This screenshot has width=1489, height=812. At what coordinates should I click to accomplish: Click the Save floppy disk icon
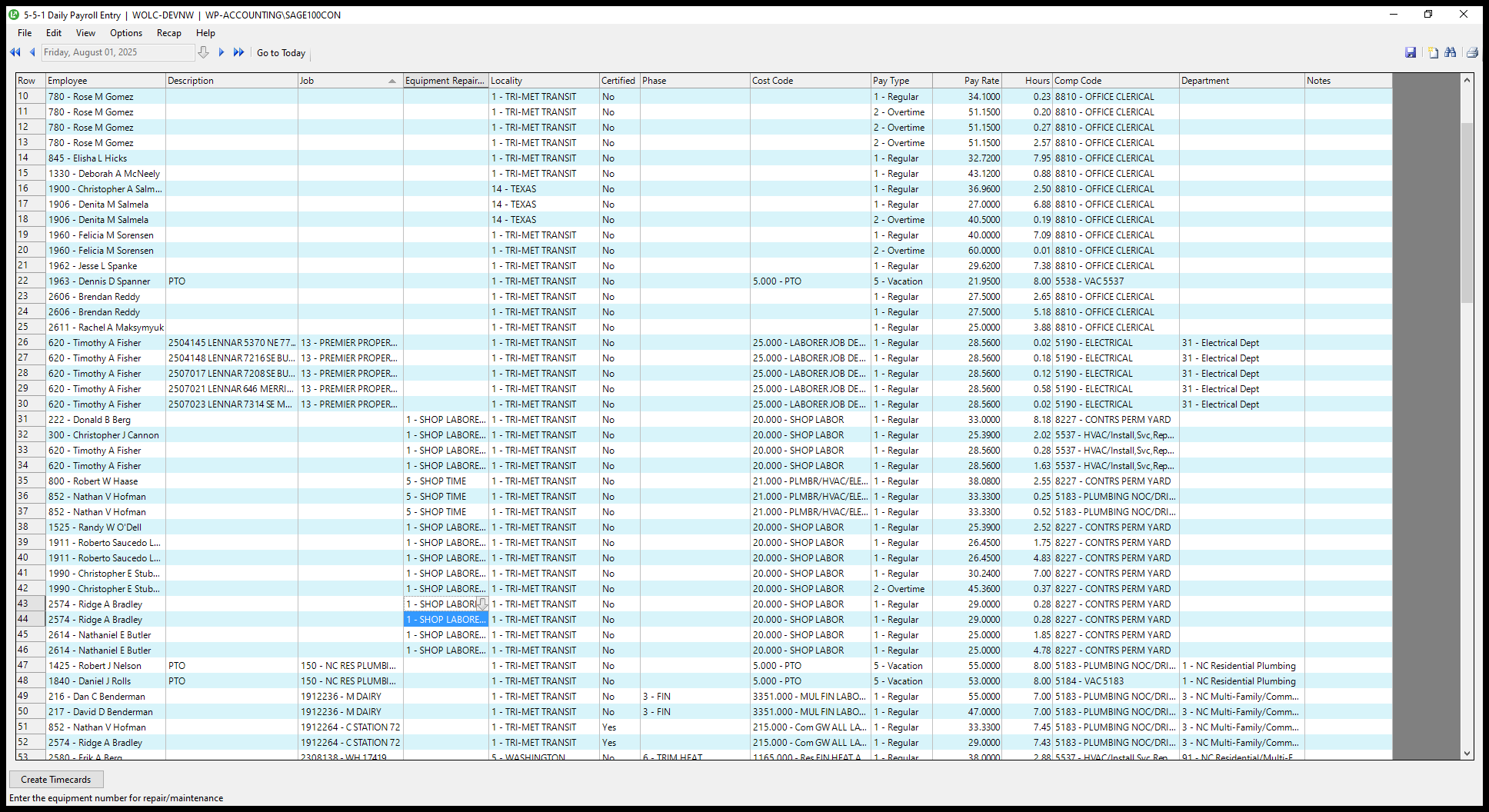1411,52
